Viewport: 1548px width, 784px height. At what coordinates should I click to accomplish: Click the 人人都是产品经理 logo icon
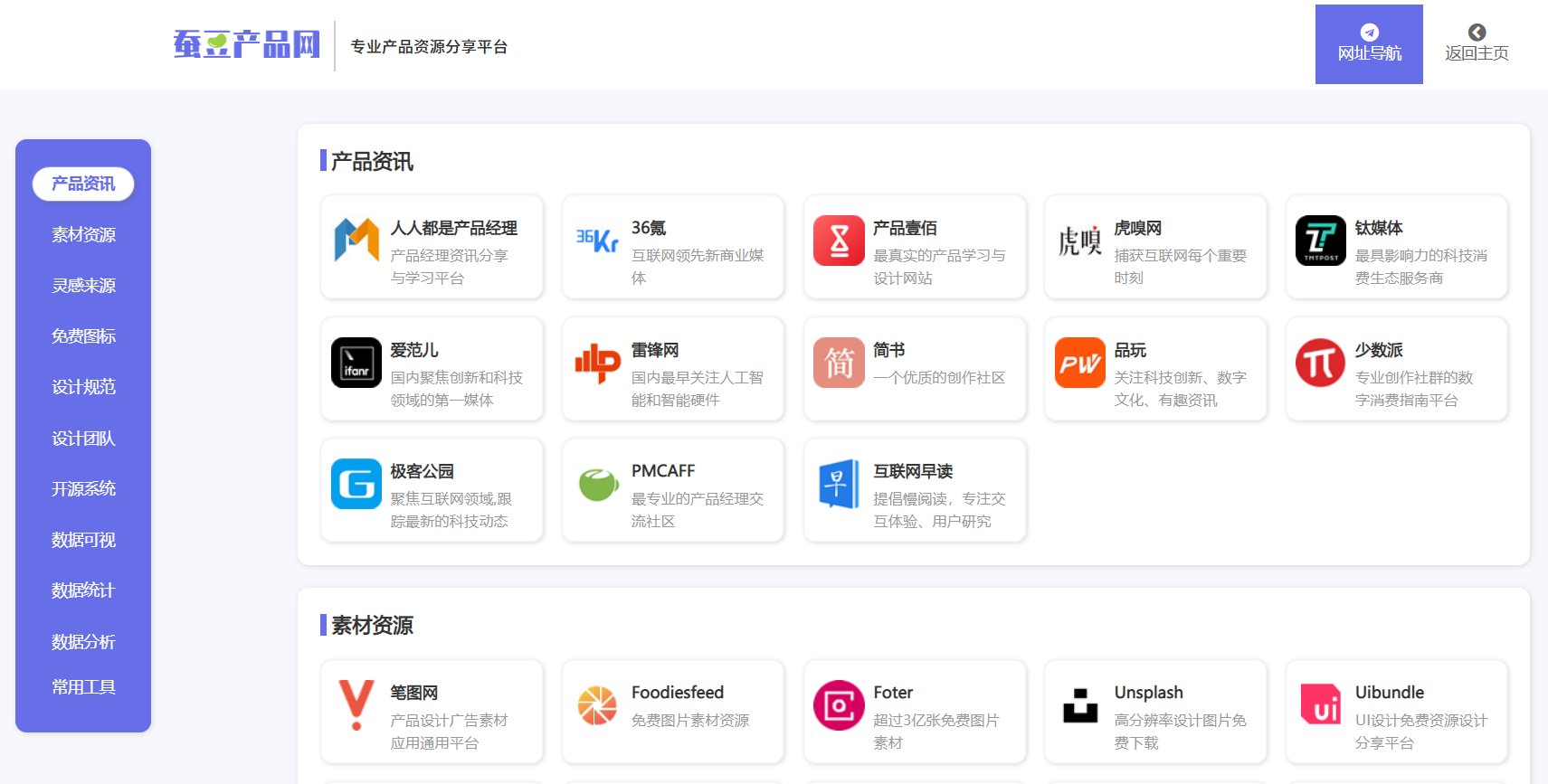coord(356,241)
